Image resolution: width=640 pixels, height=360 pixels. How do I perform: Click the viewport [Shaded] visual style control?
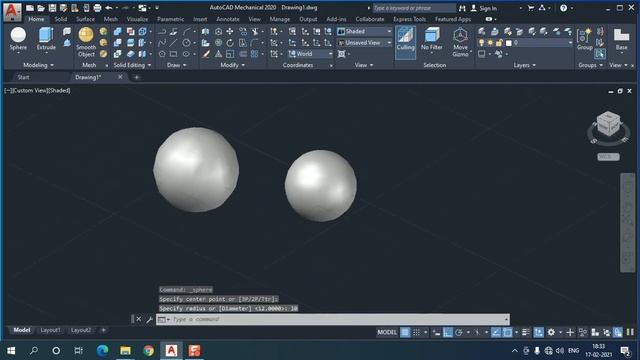60,91
